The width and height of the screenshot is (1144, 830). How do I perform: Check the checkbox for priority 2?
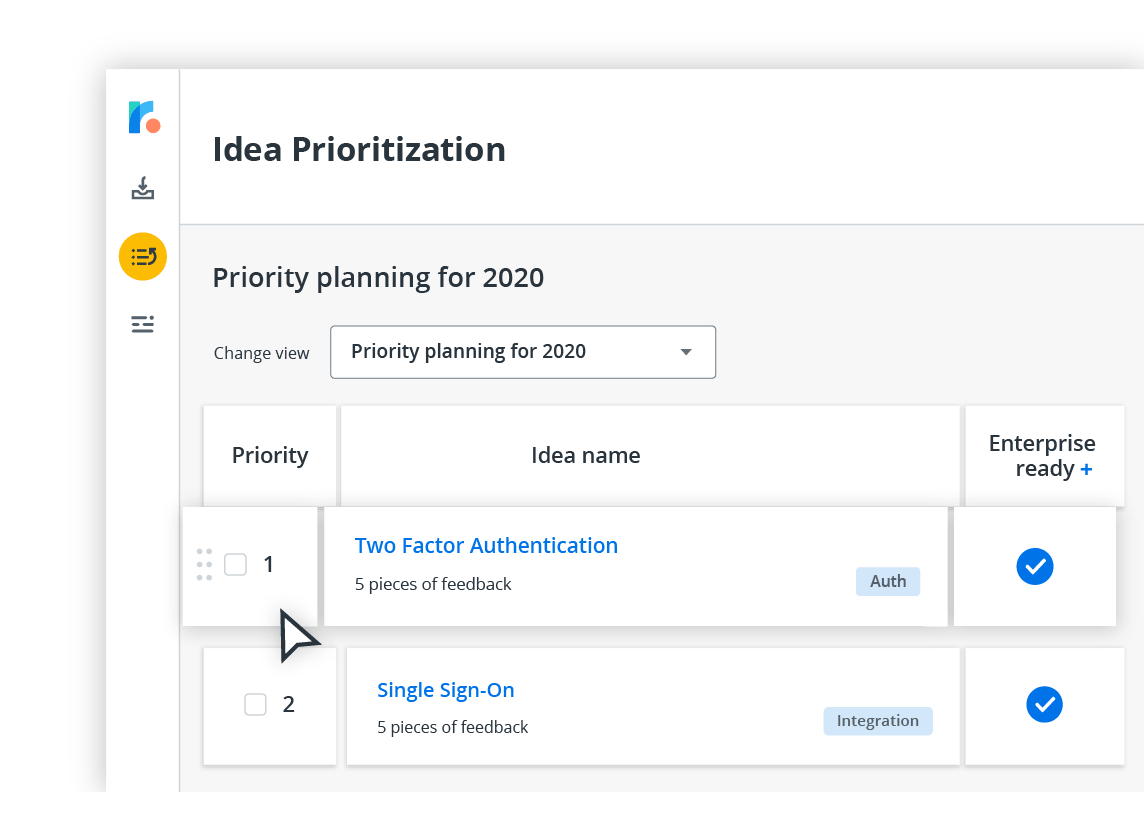256,704
